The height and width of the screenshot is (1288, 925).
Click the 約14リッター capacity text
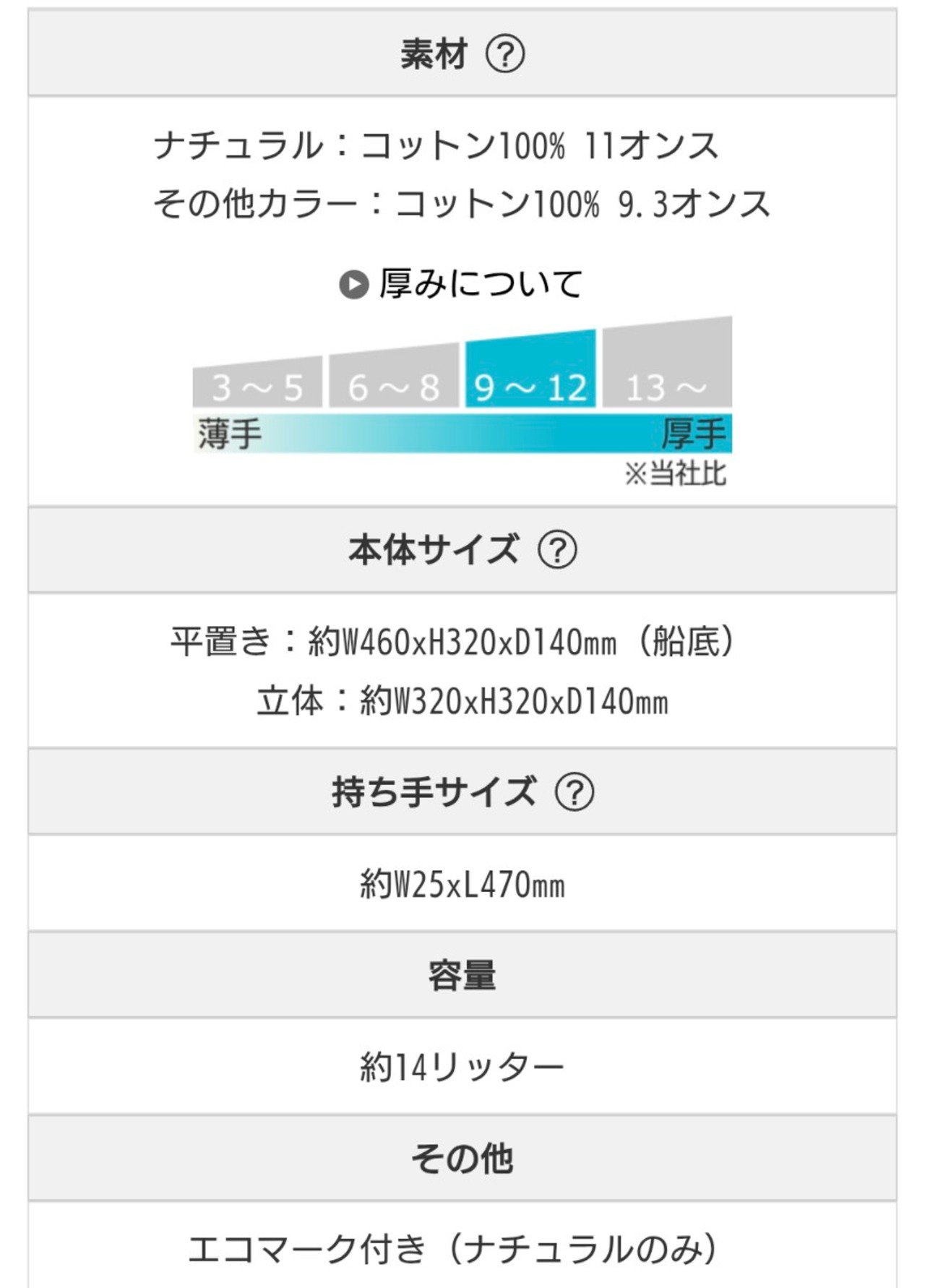[x=462, y=1068]
